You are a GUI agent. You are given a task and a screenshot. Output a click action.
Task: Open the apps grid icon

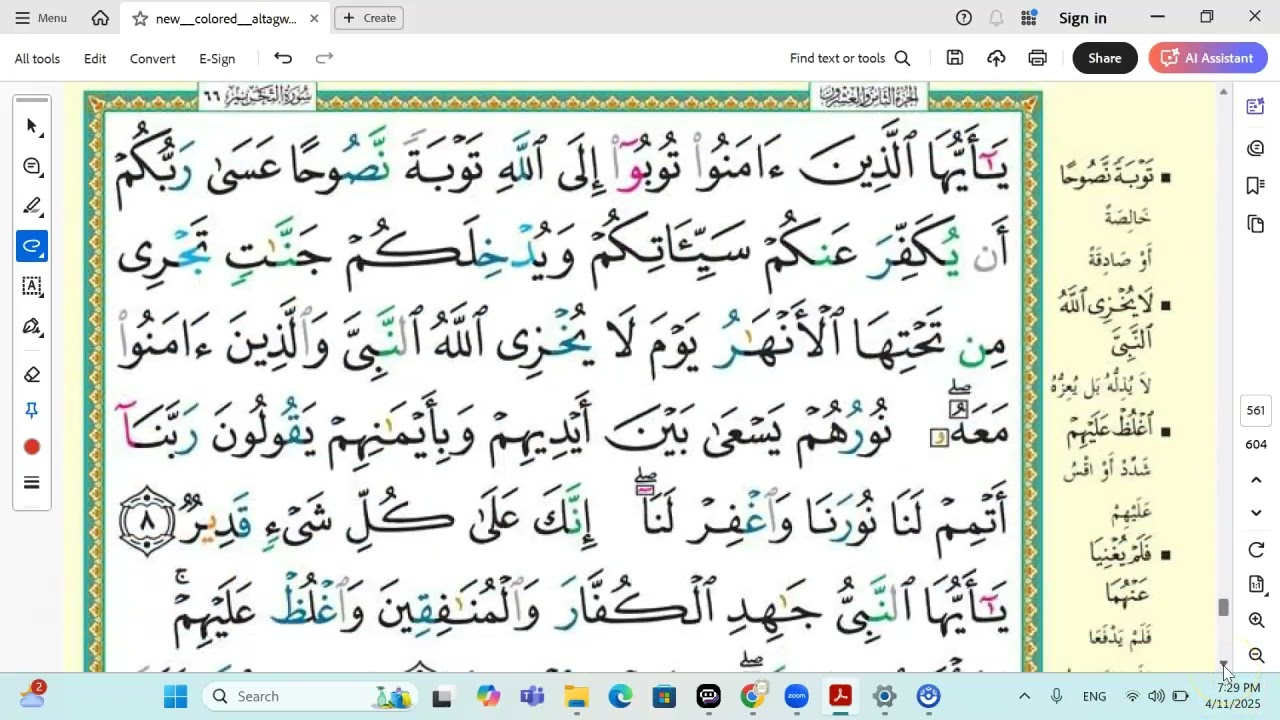click(1029, 18)
